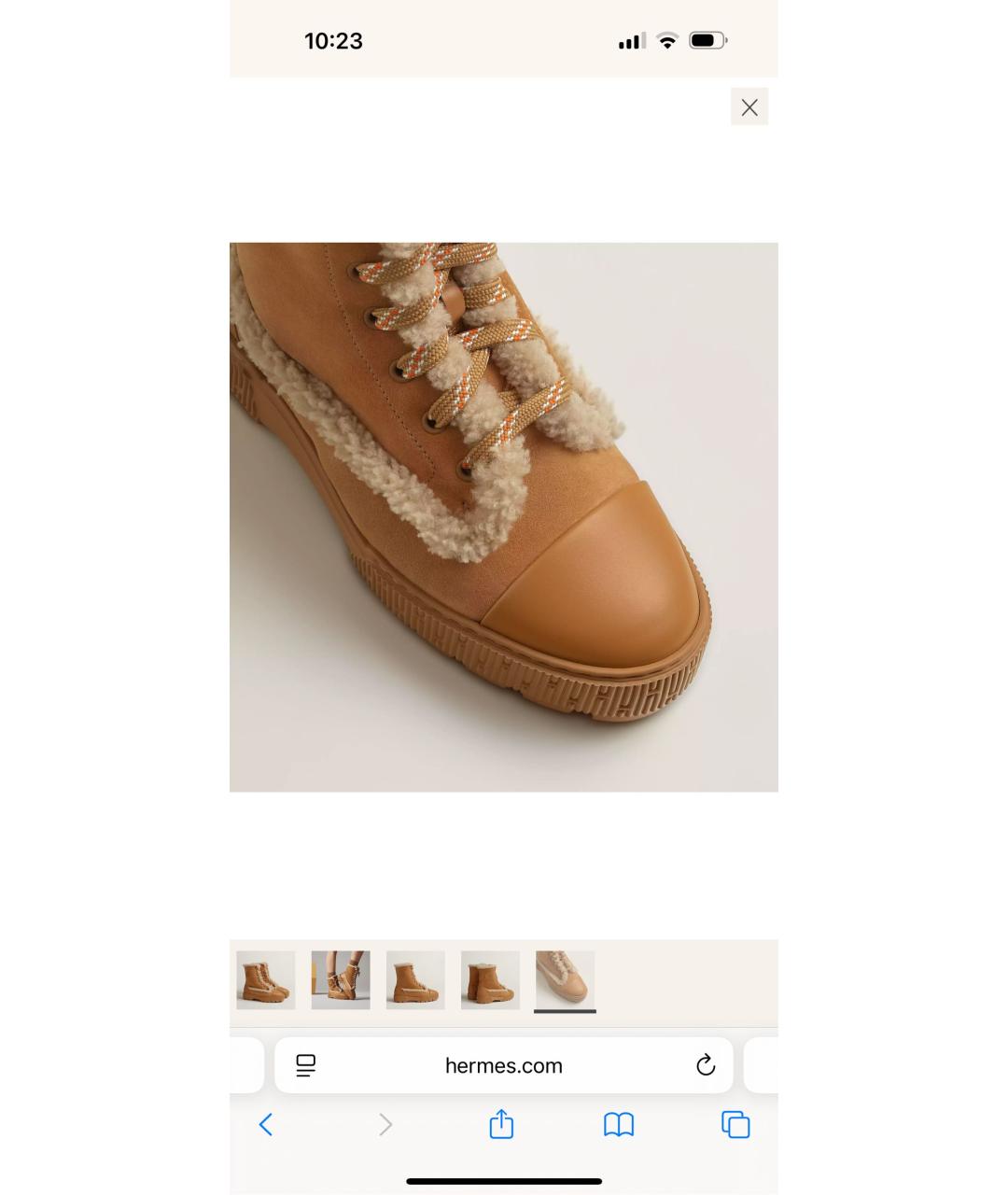Image resolution: width=1008 pixels, height=1195 pixels.
Task: Open the bookmarks book icon
Action: coord(619,1124)
